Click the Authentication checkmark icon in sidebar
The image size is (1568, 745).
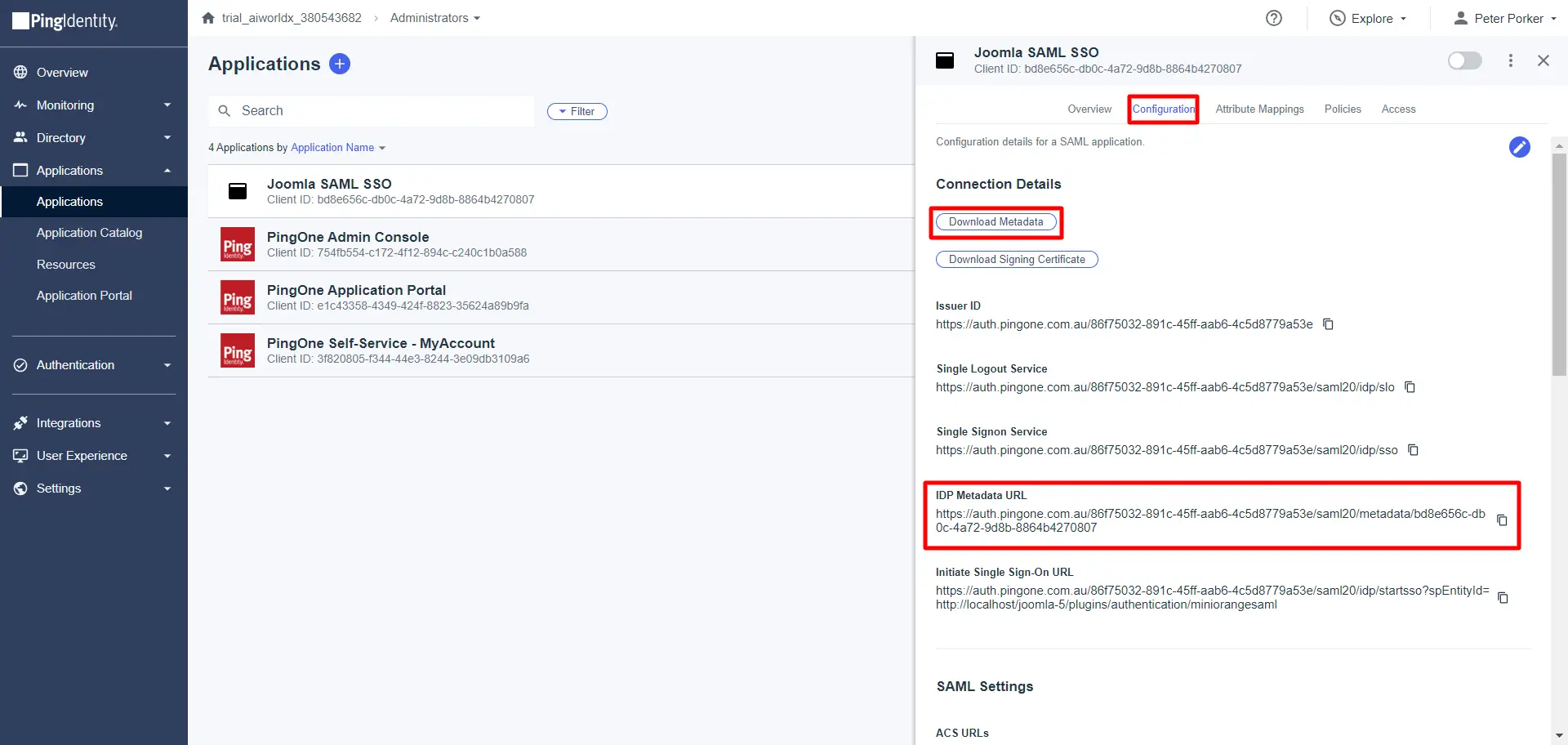click(x=20, y=365)
